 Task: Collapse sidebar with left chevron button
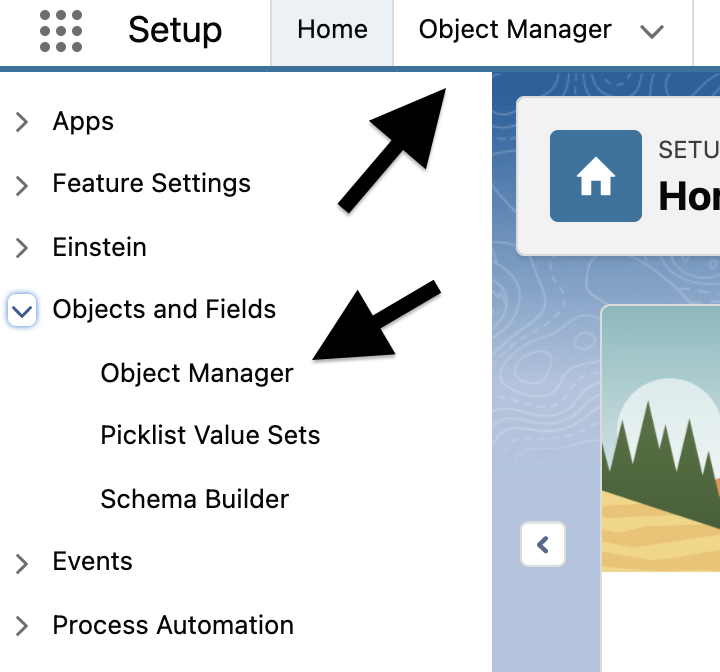543,544
